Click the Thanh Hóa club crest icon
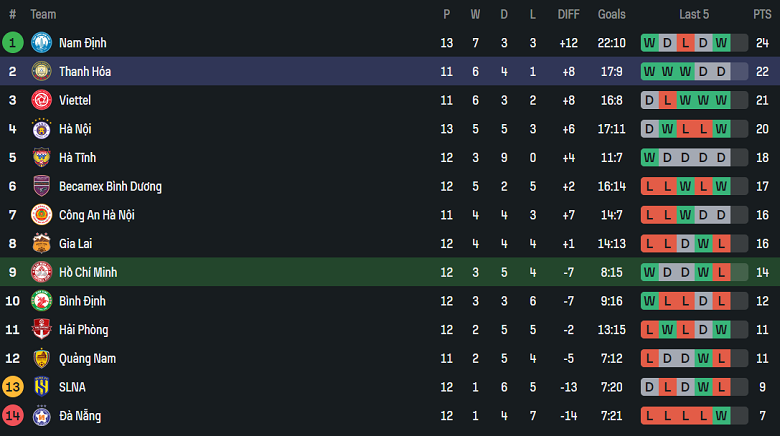The image size is (780, 436). [x=41, y=72]
